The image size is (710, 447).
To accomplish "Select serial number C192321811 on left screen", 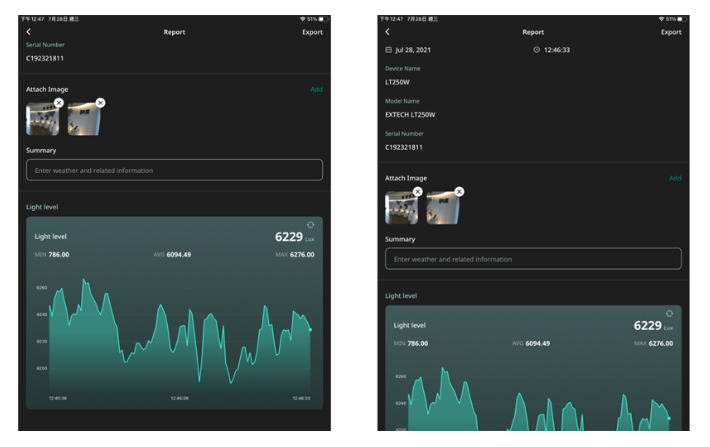I will [45, 58].
